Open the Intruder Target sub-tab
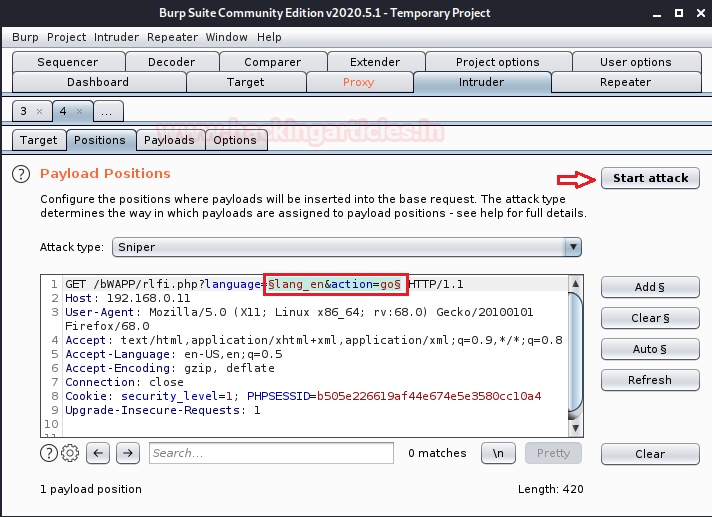The image size is (712, 517). pos(39,140)
